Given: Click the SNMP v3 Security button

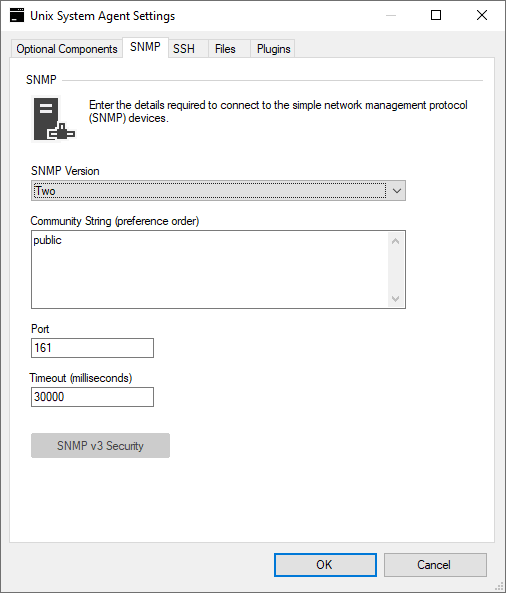Looking at the screenshot, I should 100,446.
